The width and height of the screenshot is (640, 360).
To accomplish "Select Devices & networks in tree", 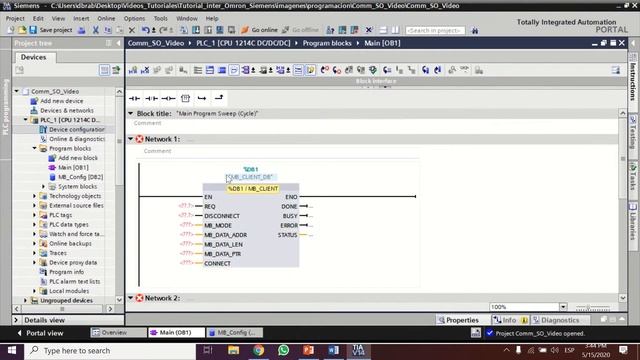I will (x=67, y=111).
